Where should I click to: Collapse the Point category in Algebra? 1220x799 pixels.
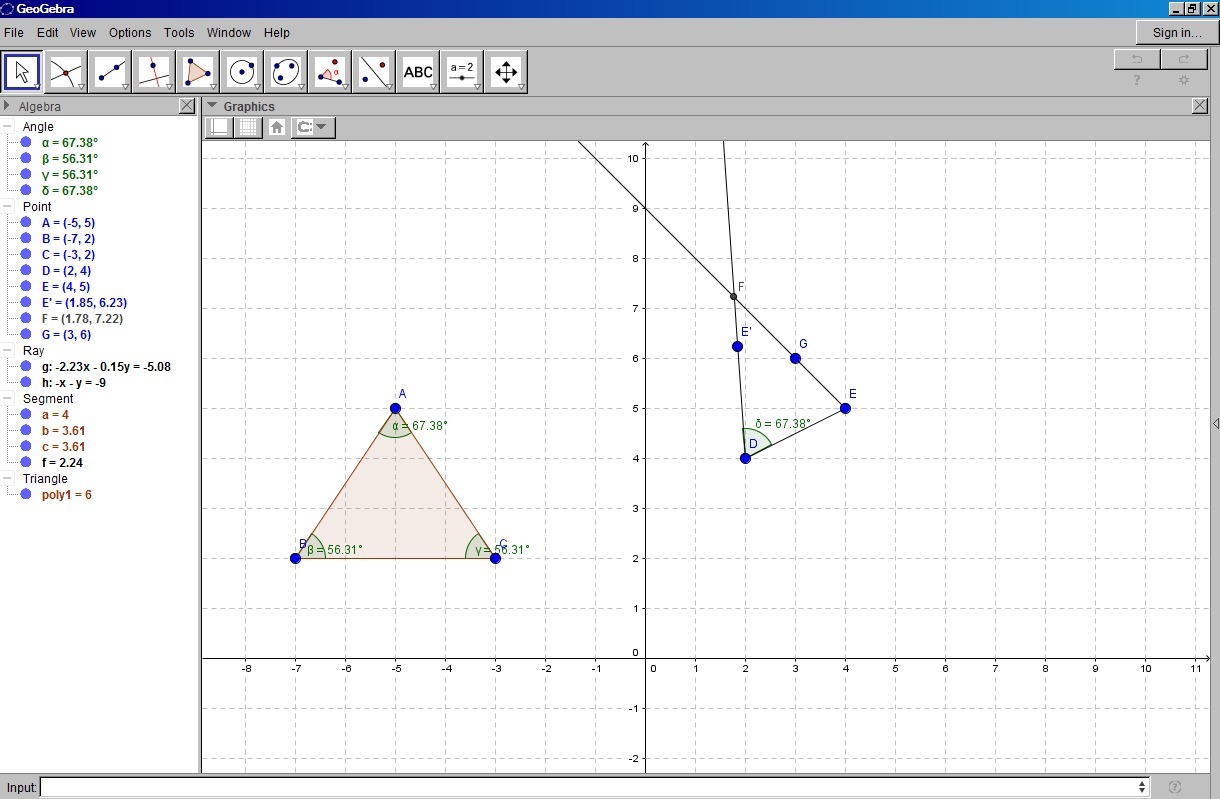pyautogui.click(x=8, y=207)
